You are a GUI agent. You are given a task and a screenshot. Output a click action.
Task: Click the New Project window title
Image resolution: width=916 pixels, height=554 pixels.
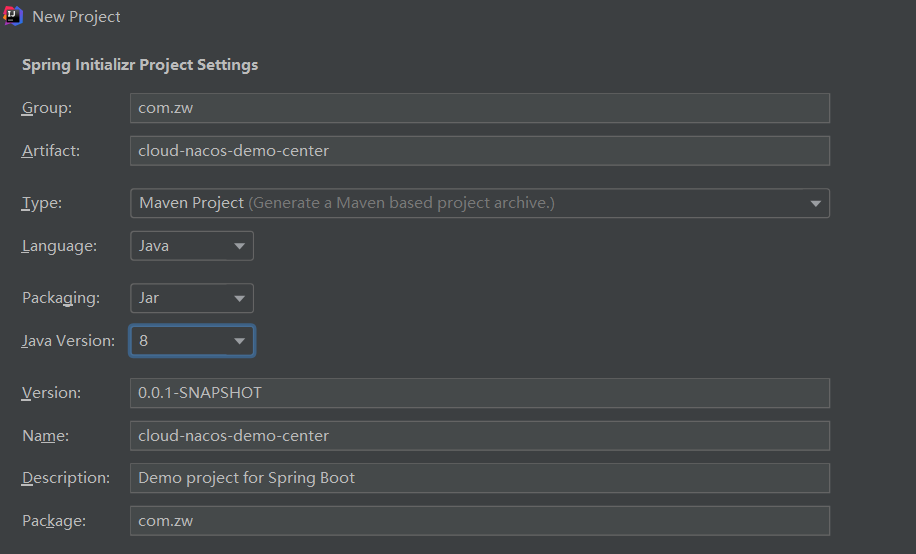click(x=77, y=17)
